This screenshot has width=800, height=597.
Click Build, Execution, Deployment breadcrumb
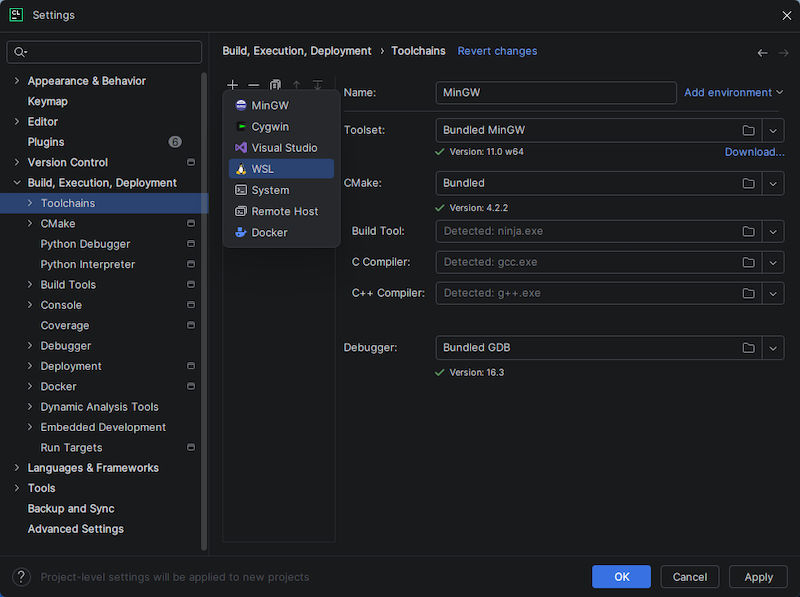(x=296, y=51)
